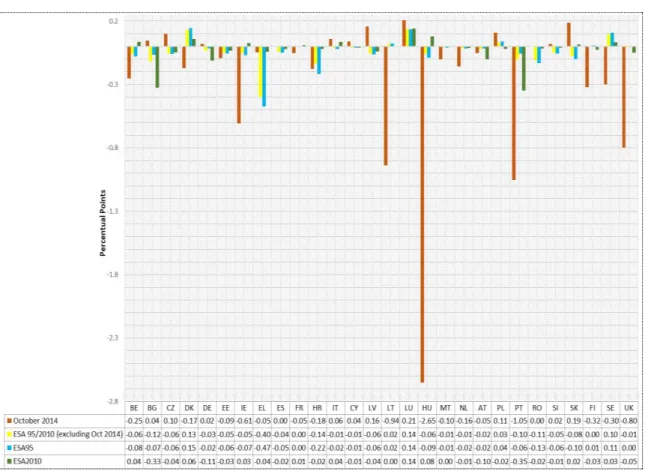Click the -0.3 y-axis label
The height and width of the screenshot is (471, 648).
click(113, 84)
